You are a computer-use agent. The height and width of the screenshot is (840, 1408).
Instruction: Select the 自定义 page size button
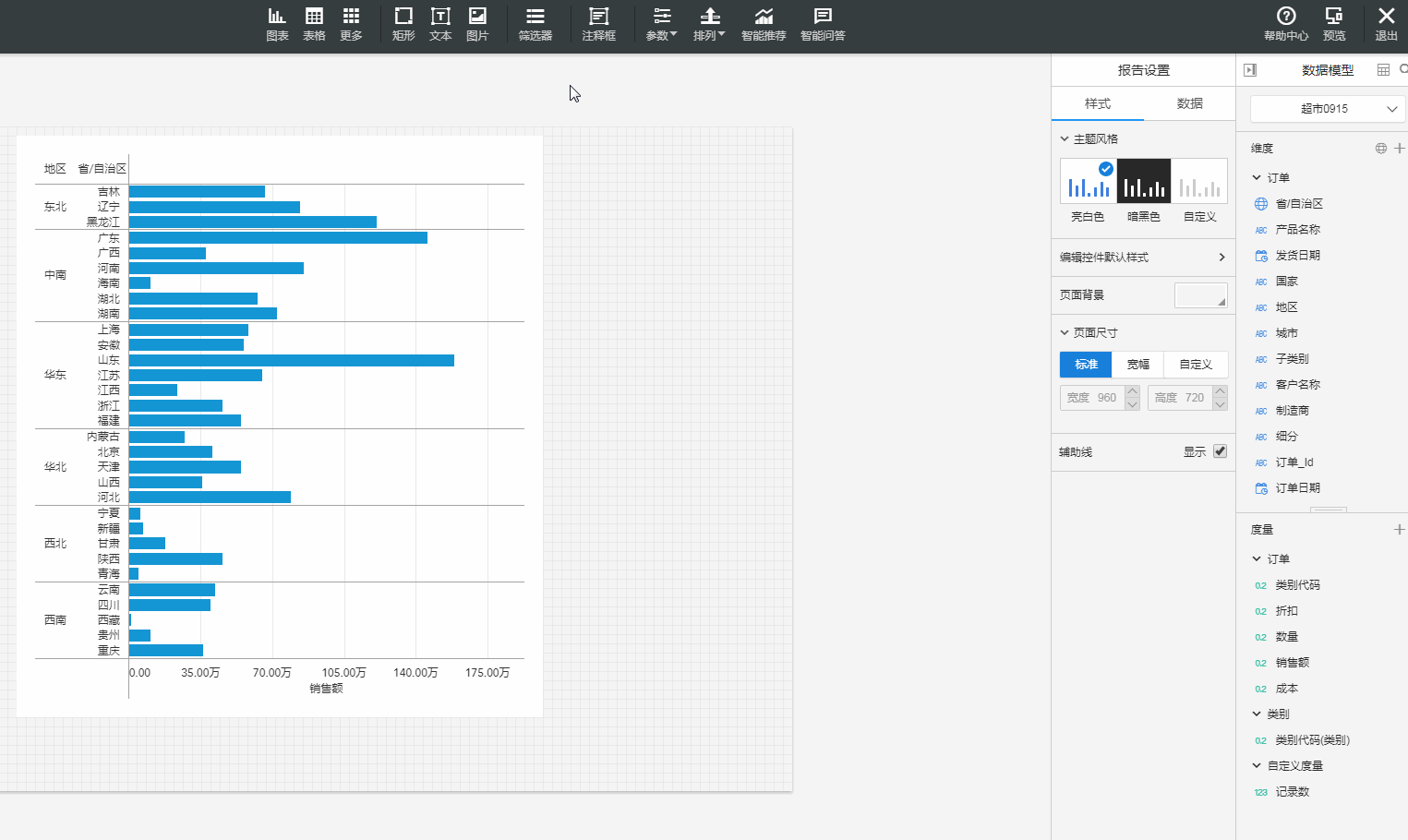(x=1196, y=365)
